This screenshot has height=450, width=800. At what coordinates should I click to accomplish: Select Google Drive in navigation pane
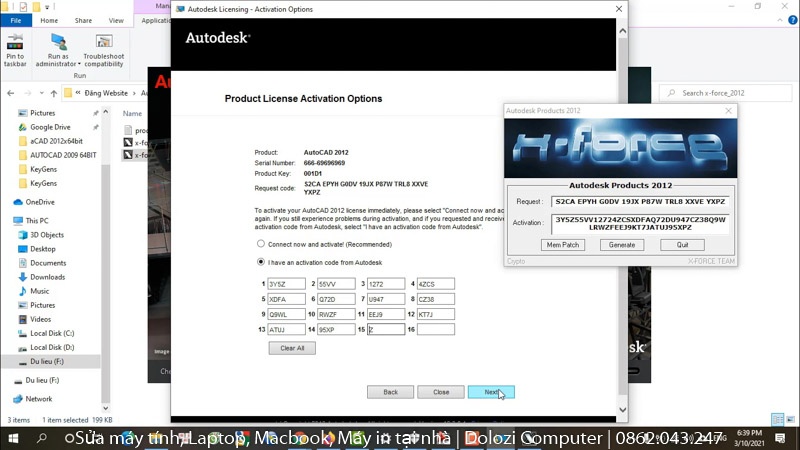50,127
